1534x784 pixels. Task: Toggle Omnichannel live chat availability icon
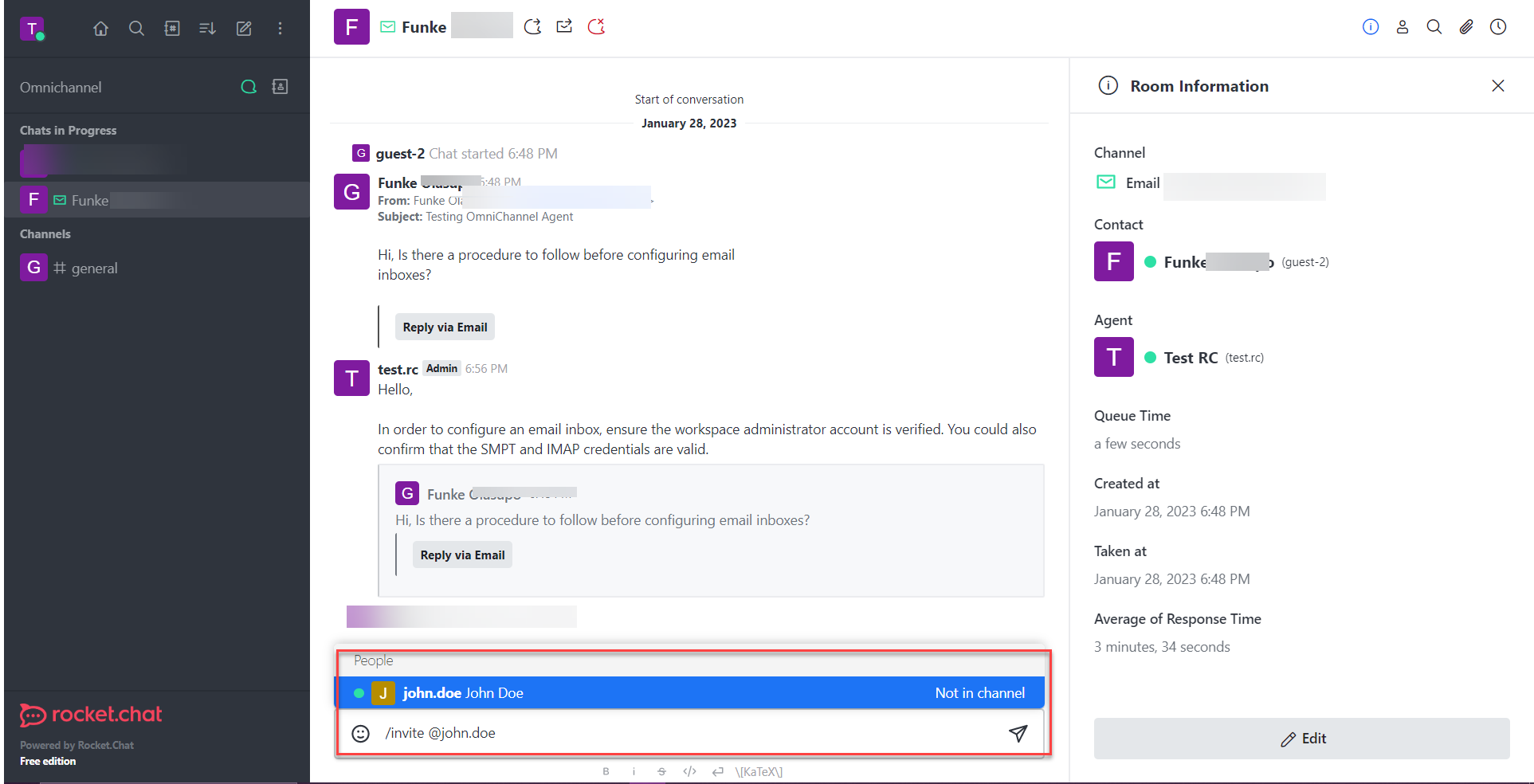[x=249, y=87]
